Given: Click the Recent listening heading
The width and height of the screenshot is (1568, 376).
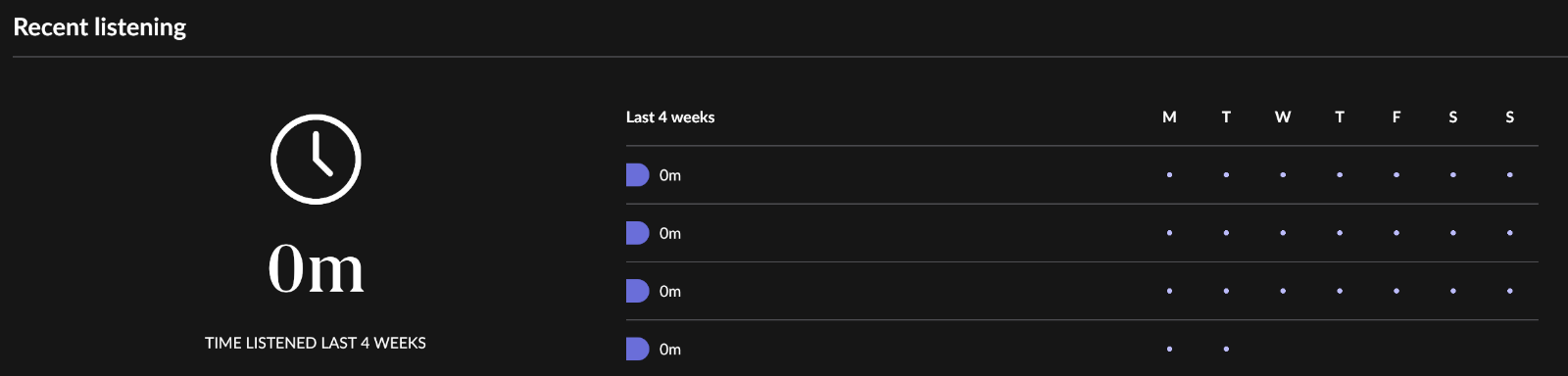Looking at the screenshot, I should [x=100, y=27].
